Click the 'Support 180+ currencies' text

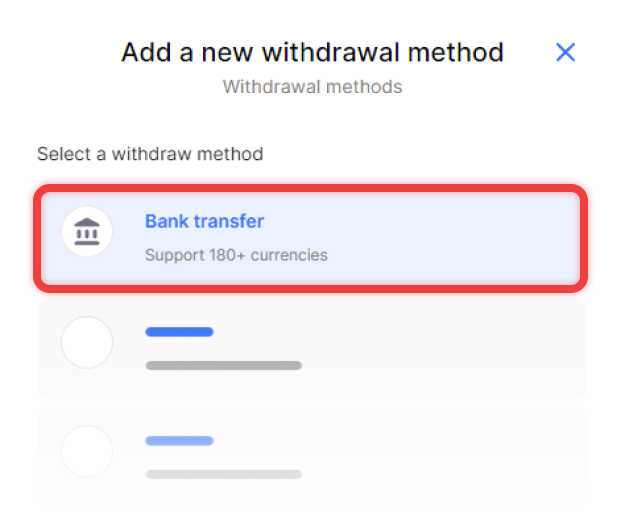[x=236, y=255]
